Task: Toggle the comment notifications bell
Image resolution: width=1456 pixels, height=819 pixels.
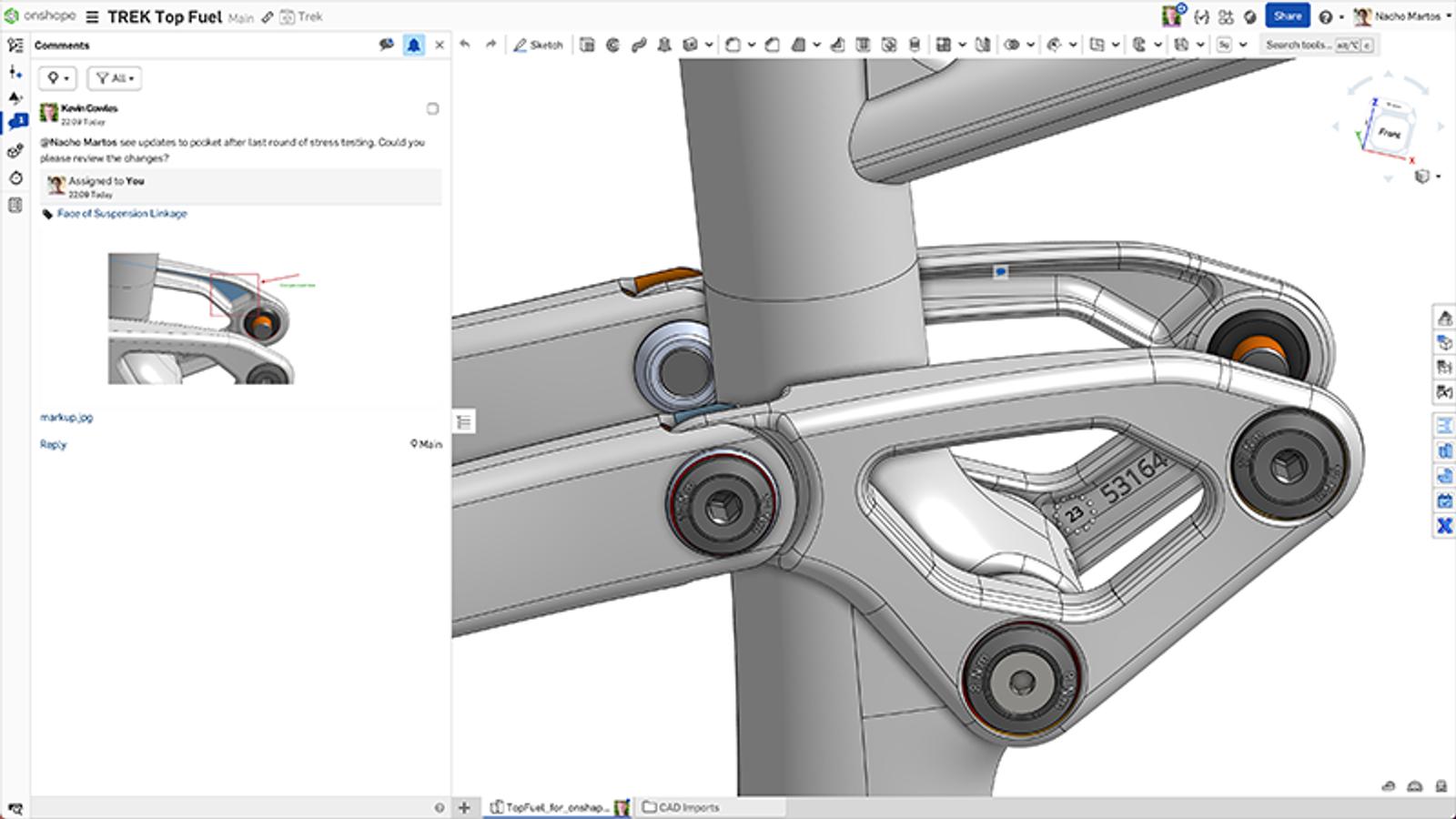Action: [414, 45]
